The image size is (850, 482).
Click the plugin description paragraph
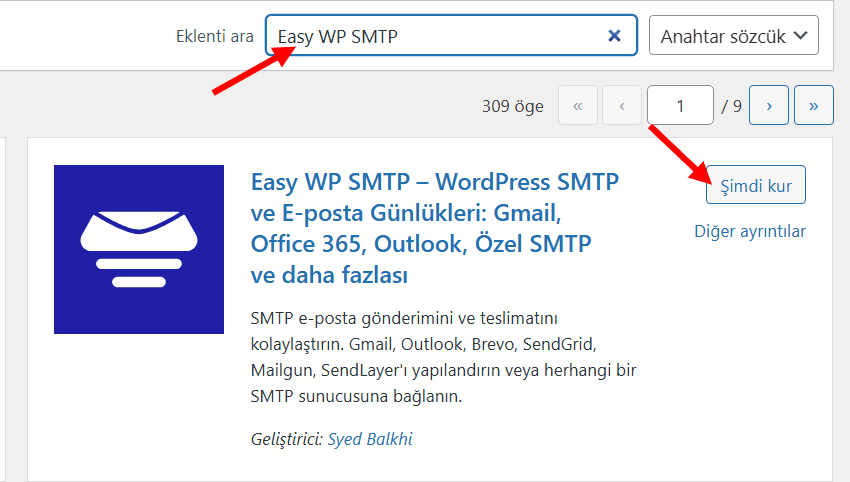(x=443, y=357)
